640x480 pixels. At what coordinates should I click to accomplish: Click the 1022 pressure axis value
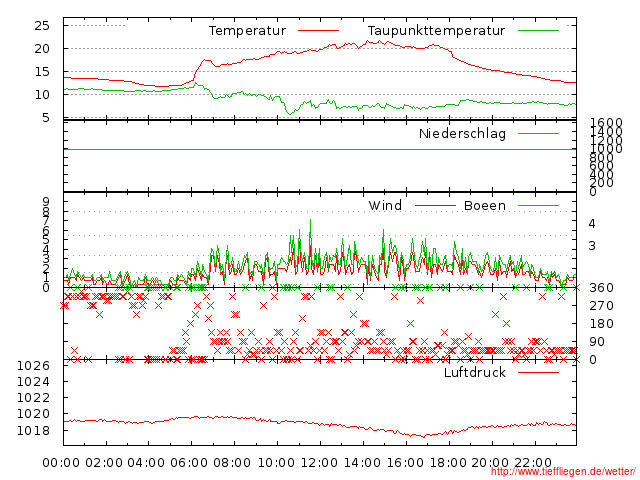[33, 398]
